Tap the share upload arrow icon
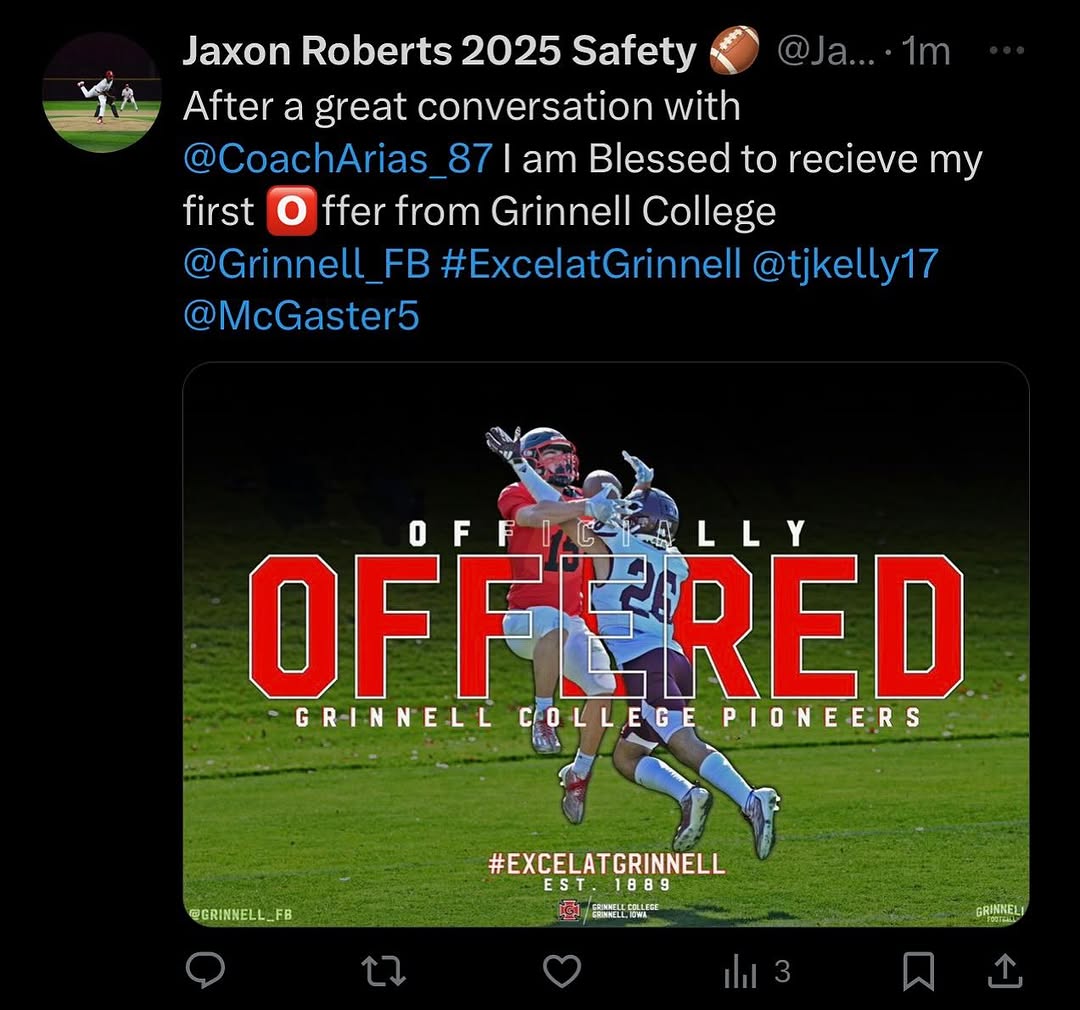 click(x=1005, y=971)
